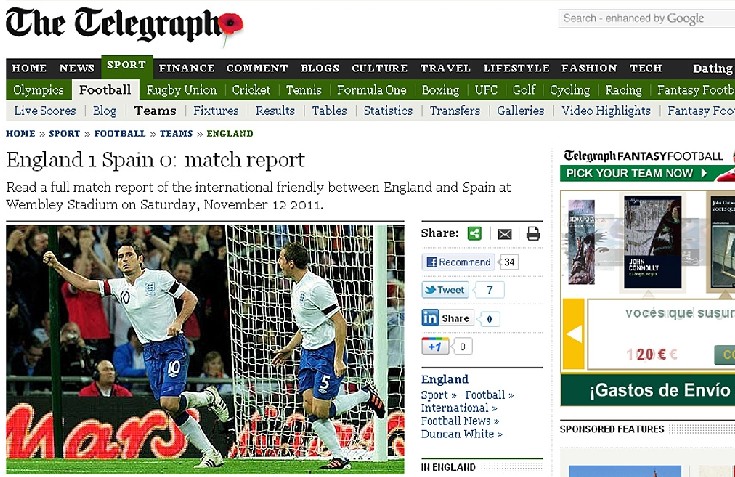The image size is (735, 477).
Task: Click Pick Your Team Now banner
Action: pyautogui.click(x=647, y=173)
